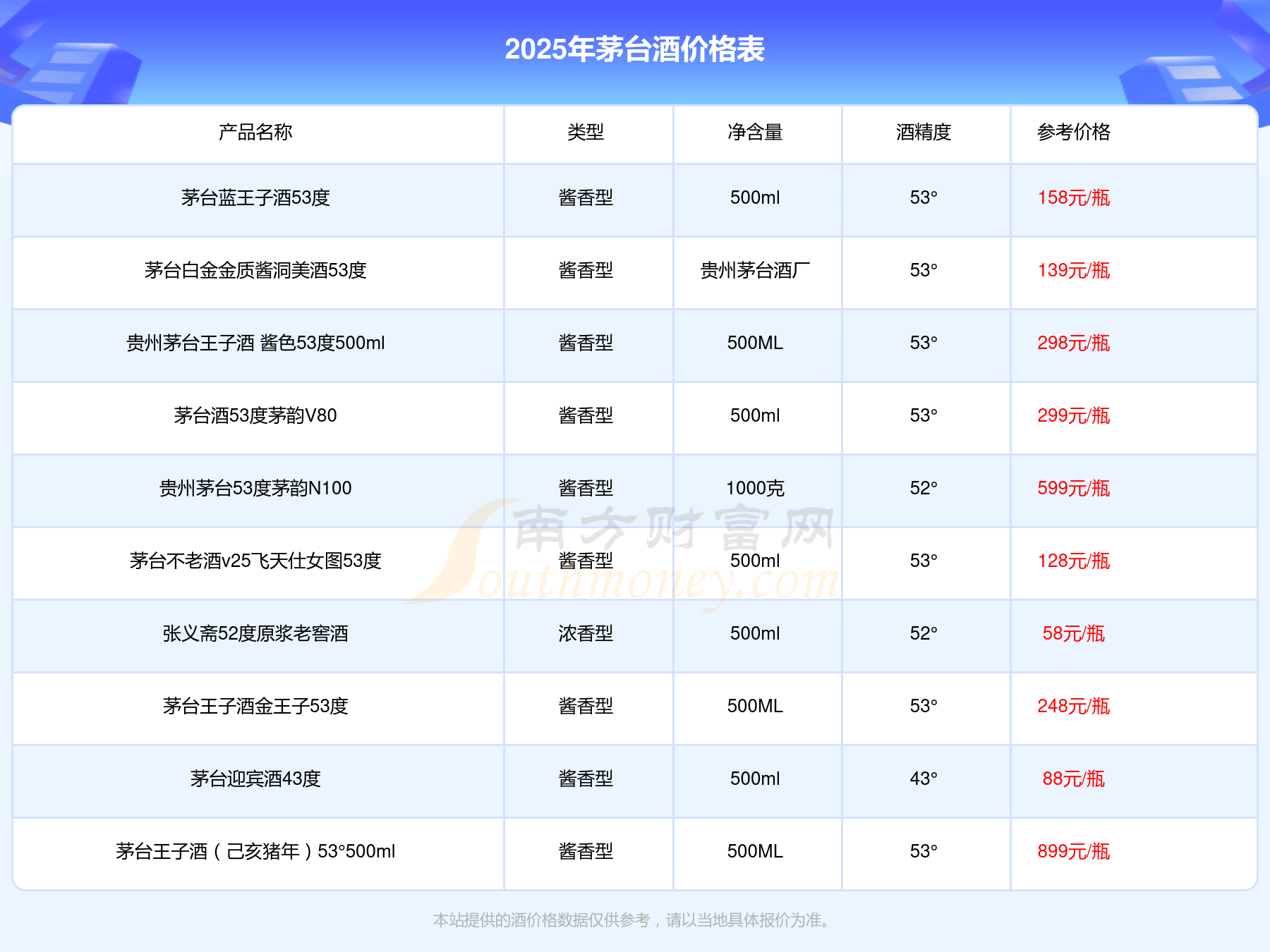1270x952 pixels.
Task: Click 酱香型 in 茅台蓝王子酒 row
Action: pos(586,197)
